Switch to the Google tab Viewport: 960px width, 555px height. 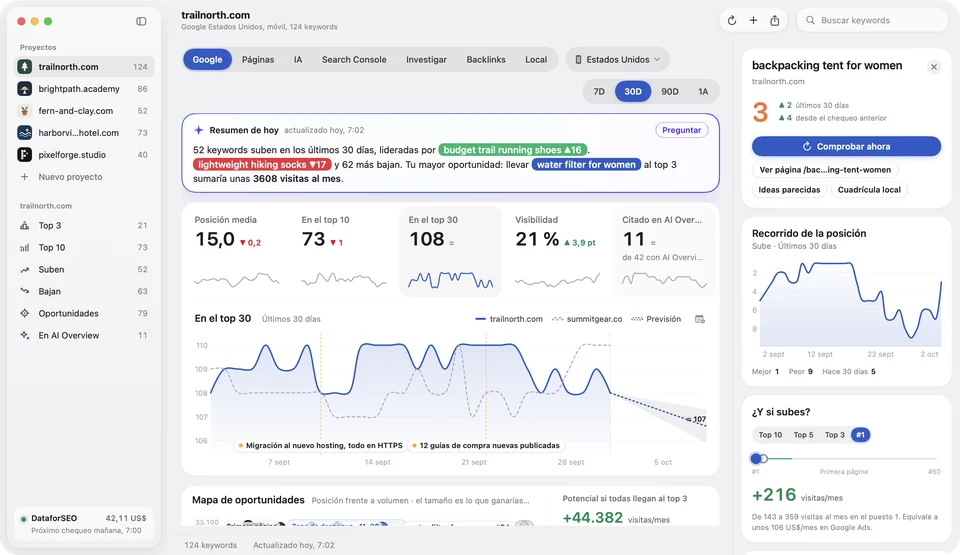208,59
